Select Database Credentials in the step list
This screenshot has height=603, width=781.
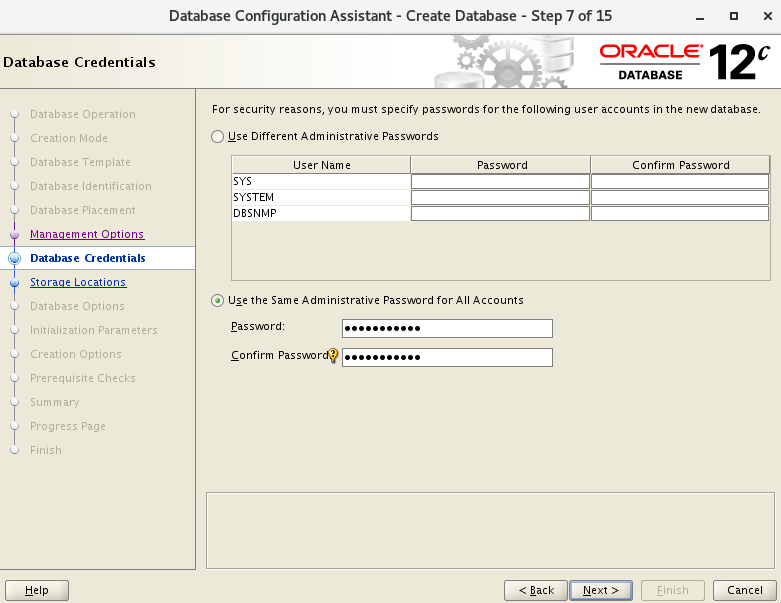[x=88, y=258]
